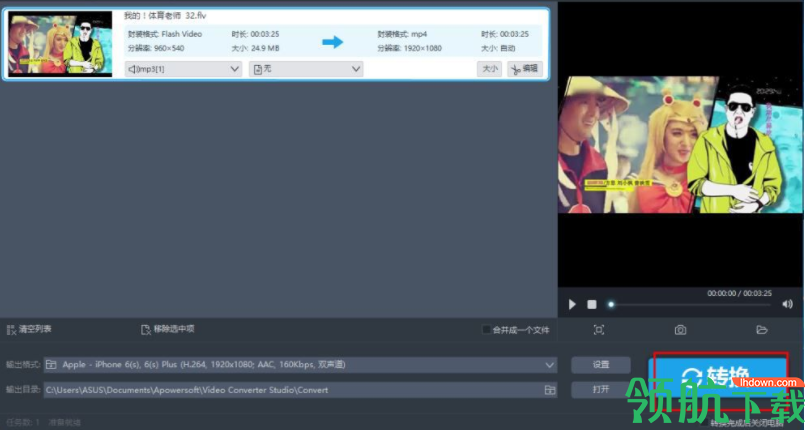Play the video preview

click(572, 304)
